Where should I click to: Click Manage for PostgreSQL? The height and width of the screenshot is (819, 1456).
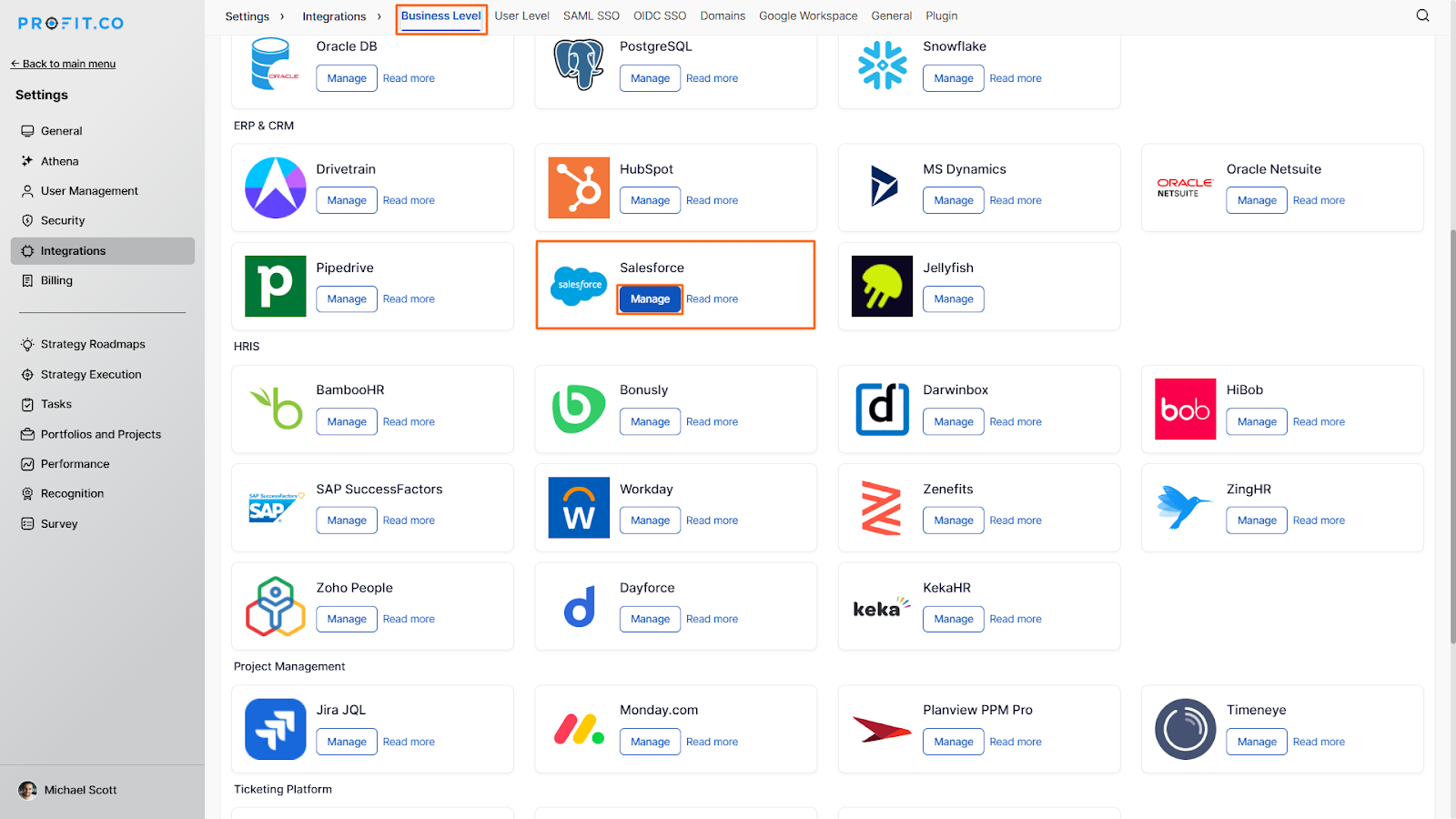point(650,78)
